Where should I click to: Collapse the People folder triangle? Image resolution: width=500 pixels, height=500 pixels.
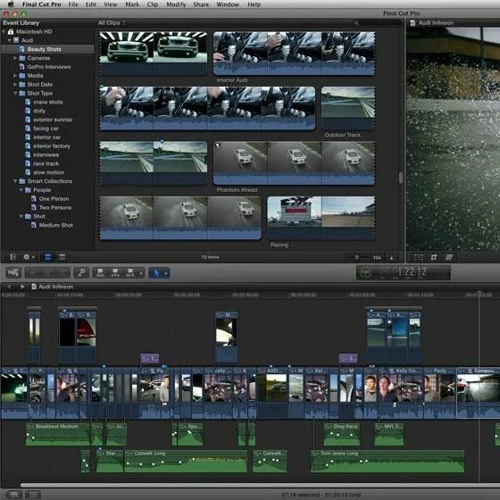point(21,190)
